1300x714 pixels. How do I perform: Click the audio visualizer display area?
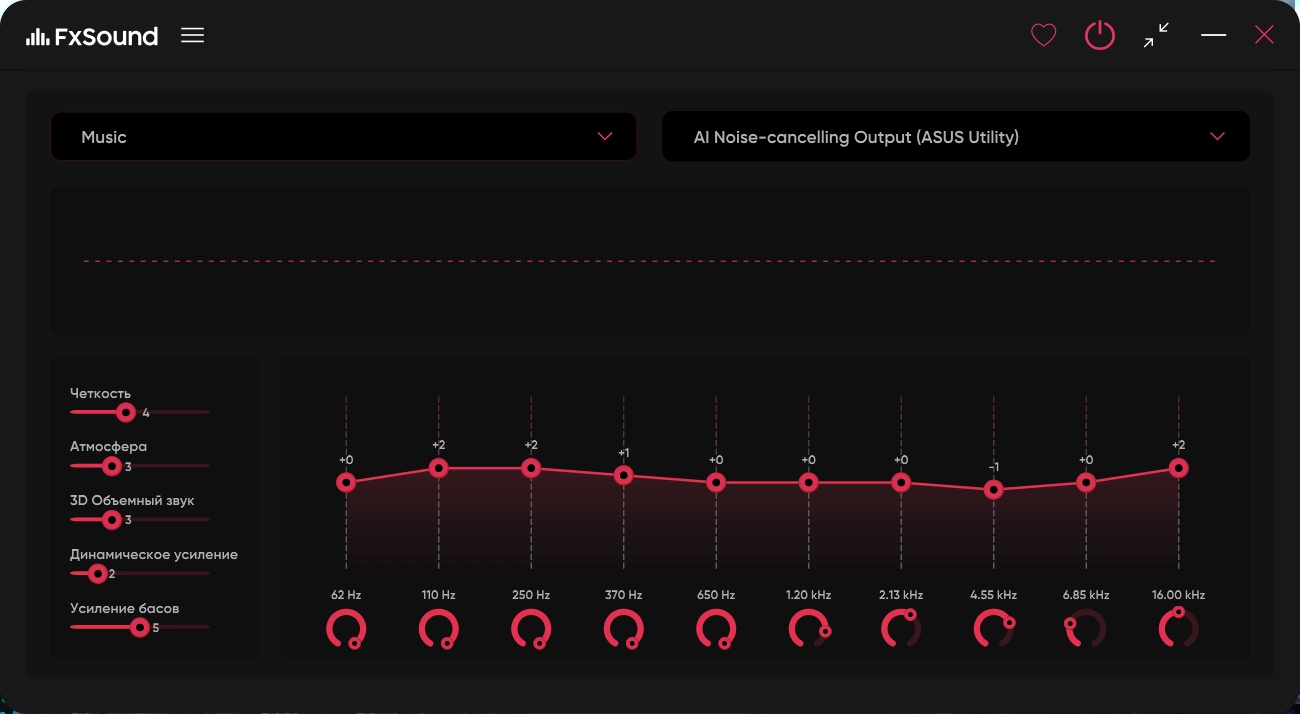(650, 261)
